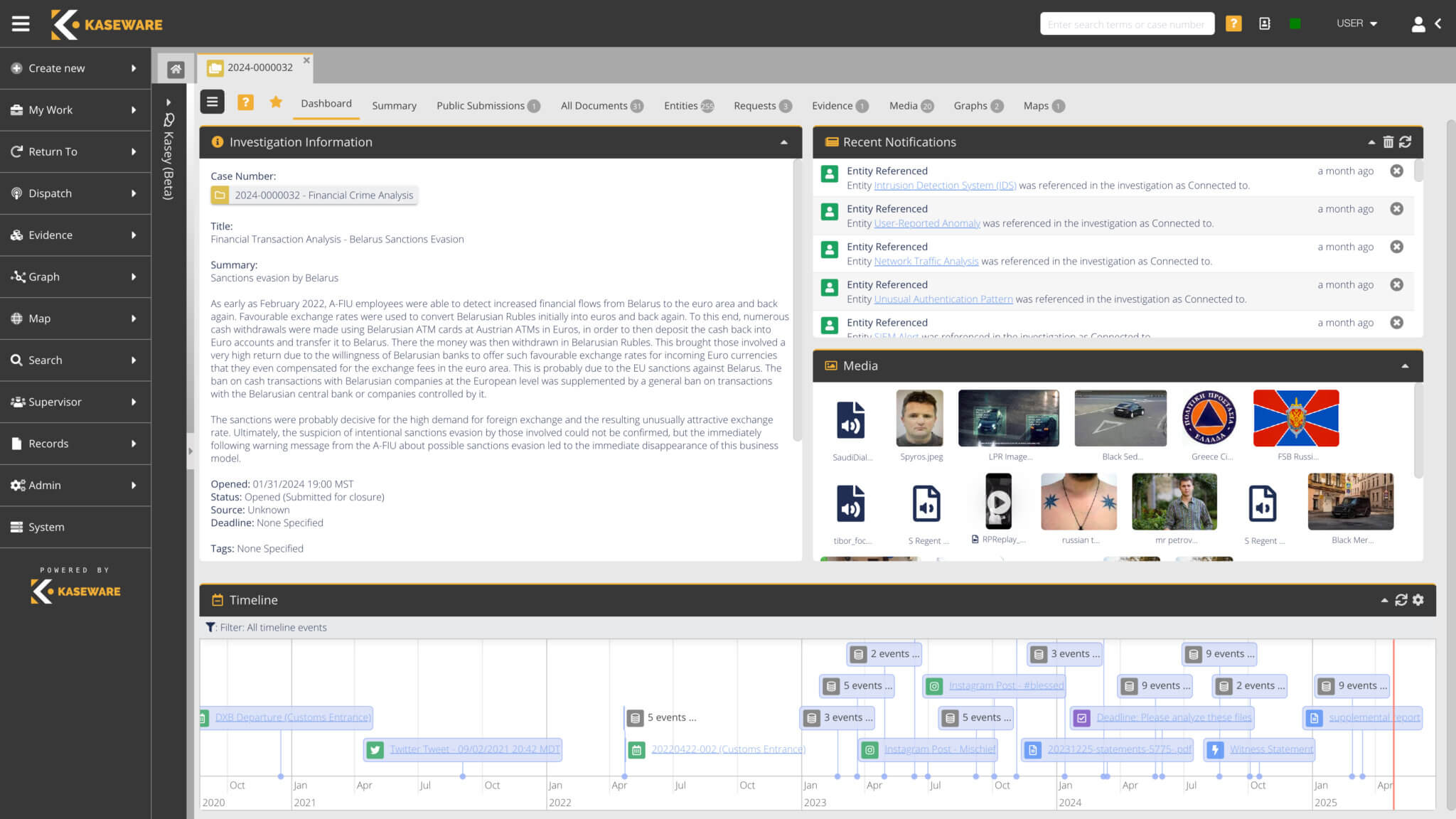1456x819 pixels.
Task: Open the help icon in the top bar
Action: point(1233,23)
